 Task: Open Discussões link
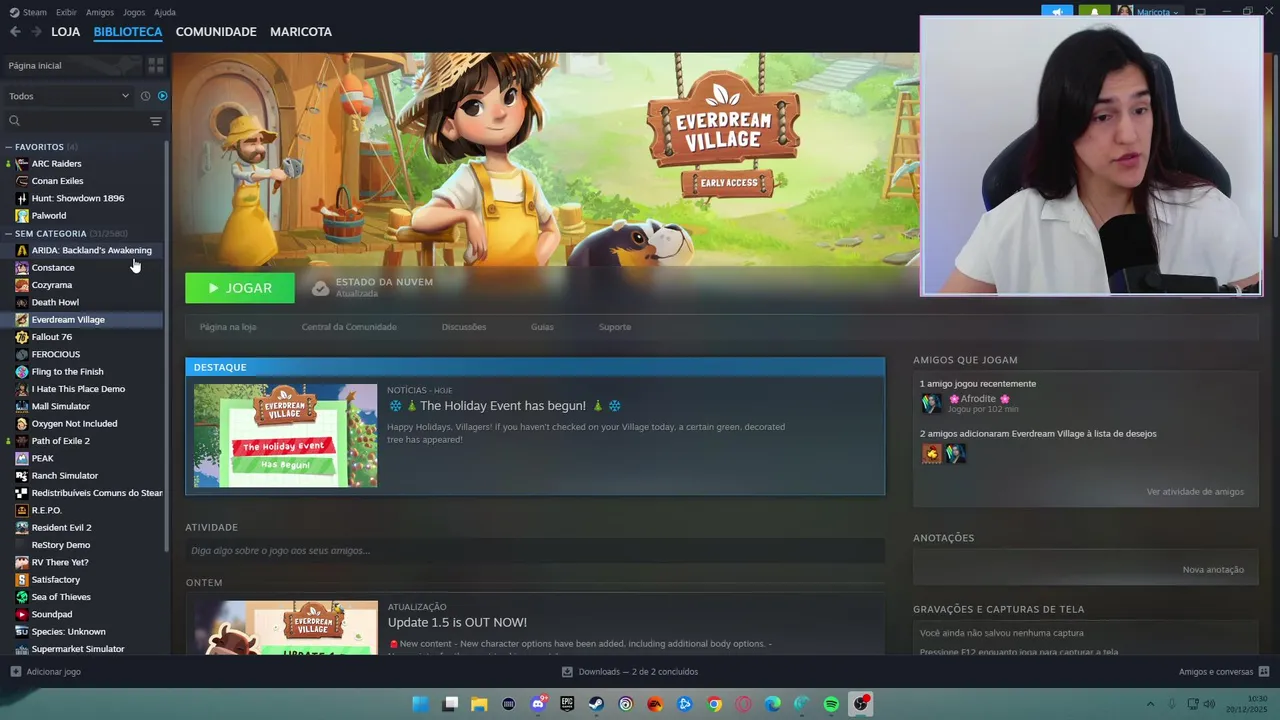pyautogui.click(x=464, y=327)
